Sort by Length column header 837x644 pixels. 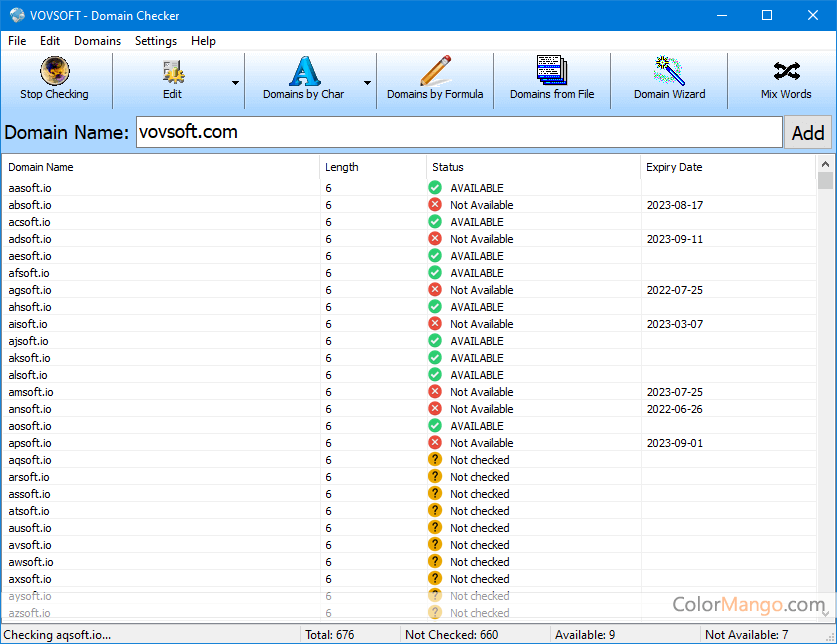[x=373, y=167]
